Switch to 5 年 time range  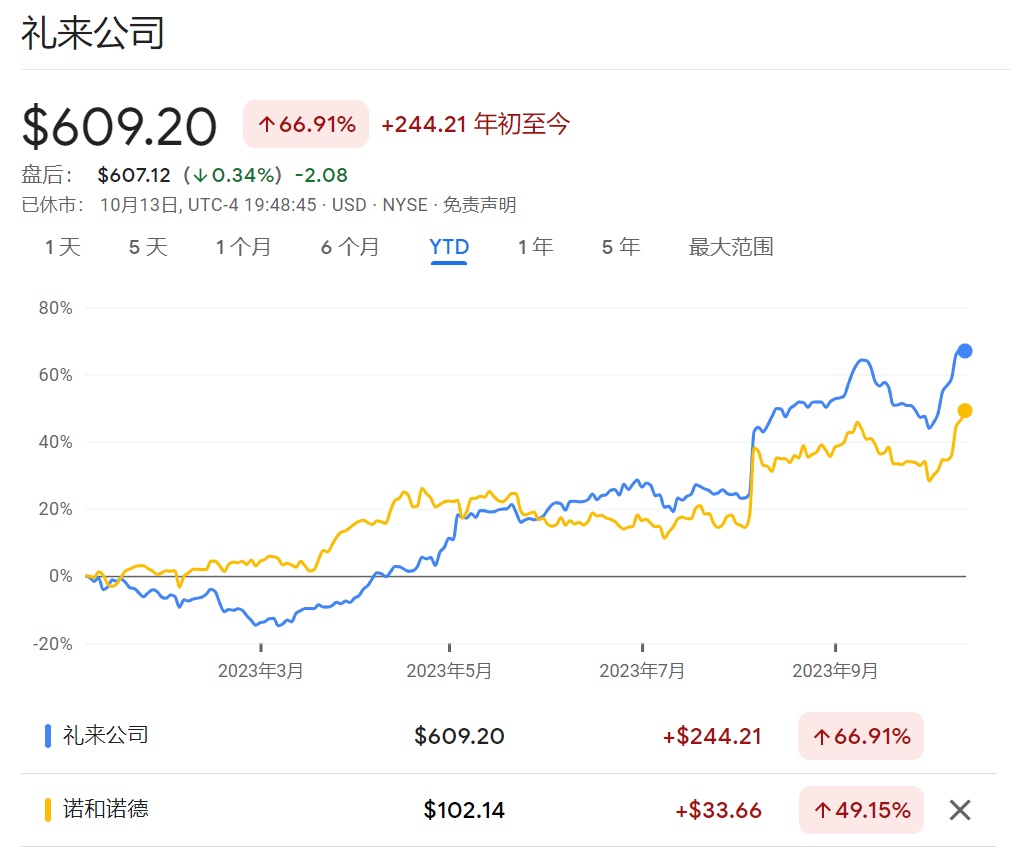(621, 247)
